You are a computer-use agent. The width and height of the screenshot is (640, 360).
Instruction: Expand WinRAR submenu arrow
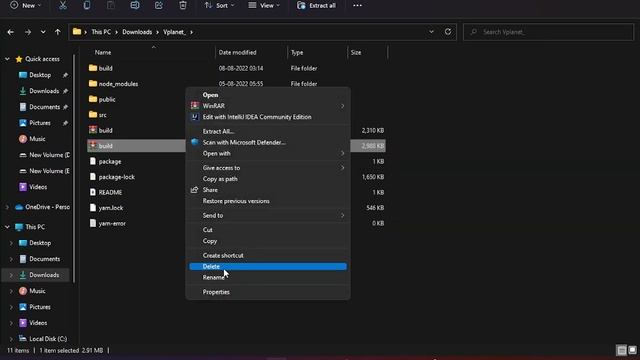coord(342,106)
